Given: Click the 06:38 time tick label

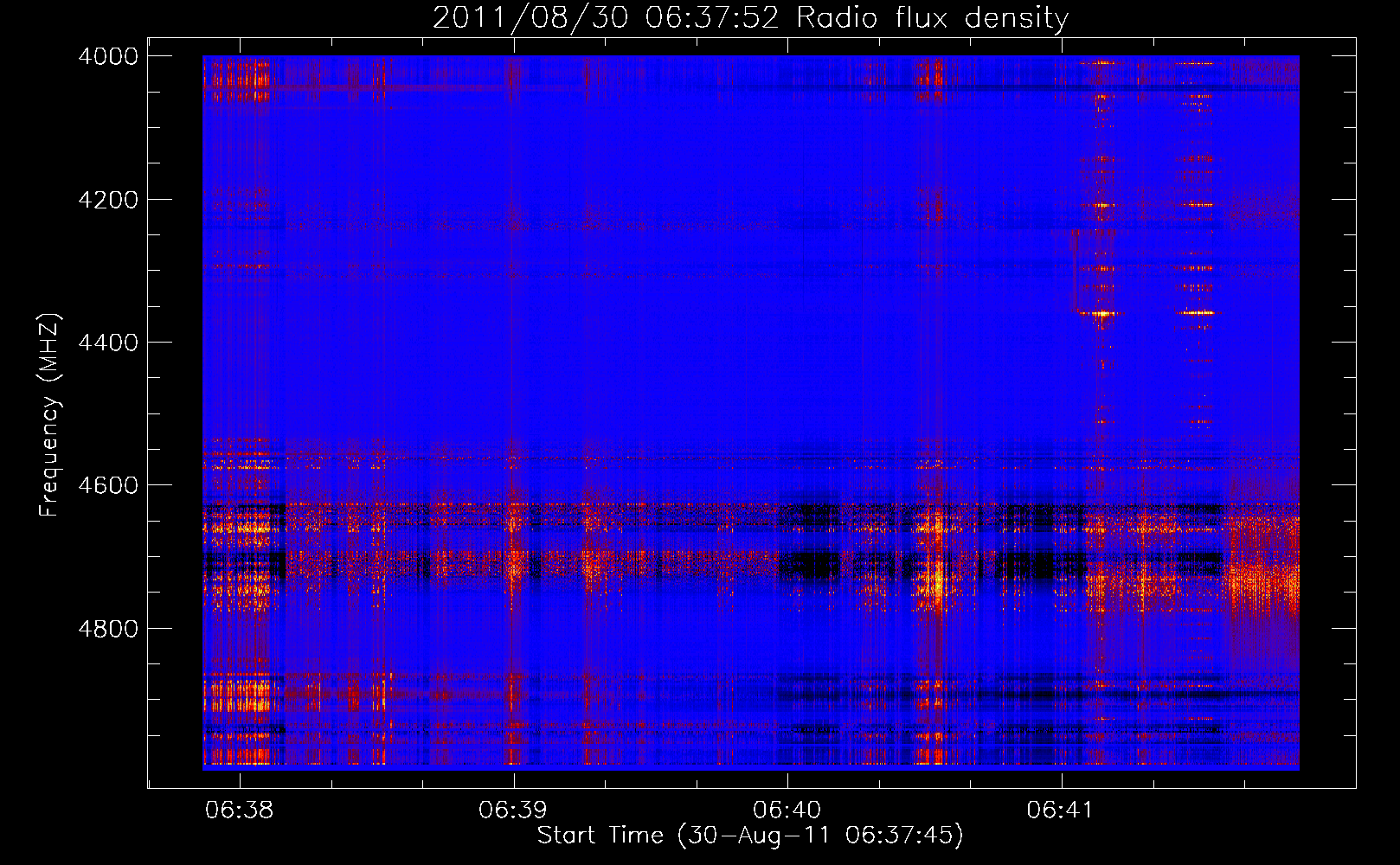Looking at the screenshot, I should pyautogui.click(x=240, y=811).
